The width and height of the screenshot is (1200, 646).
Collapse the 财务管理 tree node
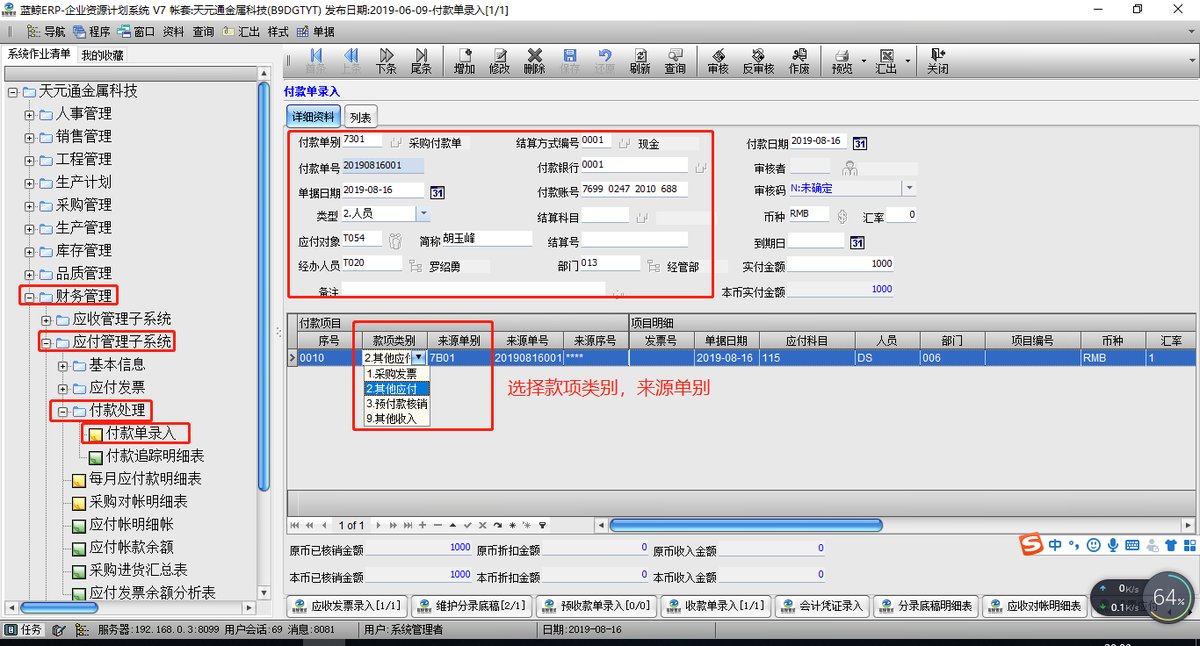tap(28, 297)
